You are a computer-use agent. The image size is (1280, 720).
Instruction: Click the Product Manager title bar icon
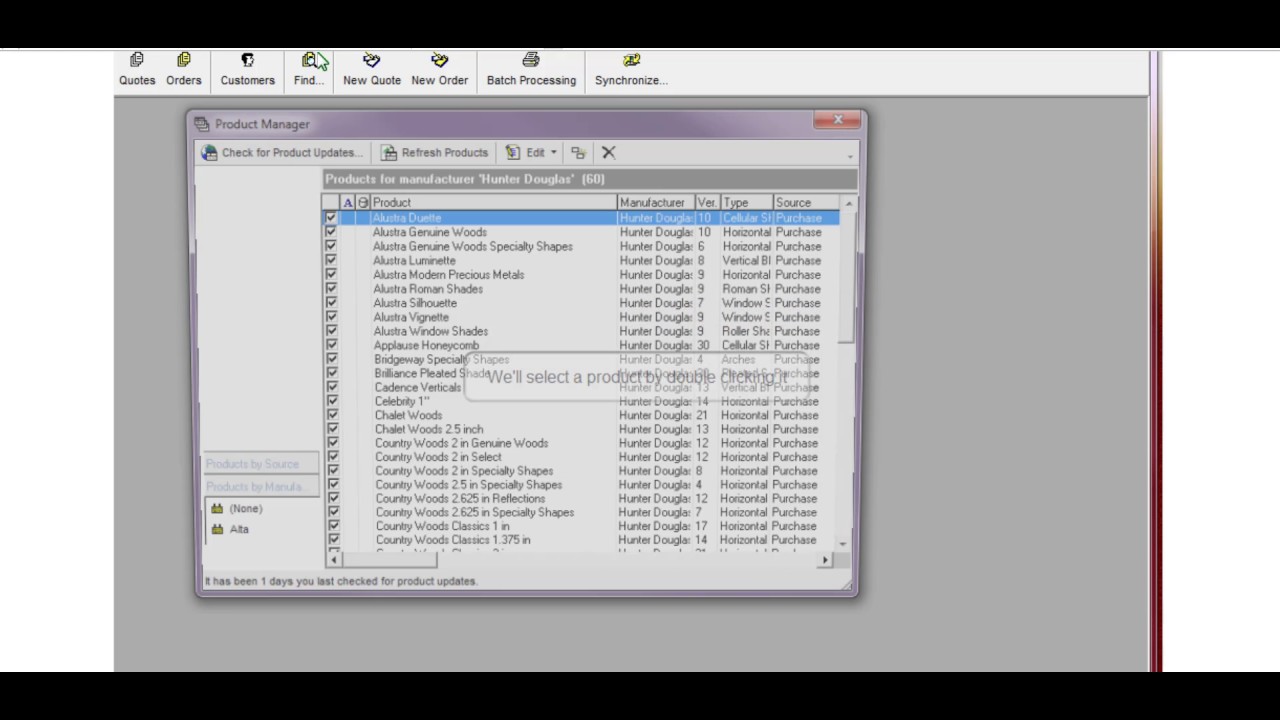(202, 124)
